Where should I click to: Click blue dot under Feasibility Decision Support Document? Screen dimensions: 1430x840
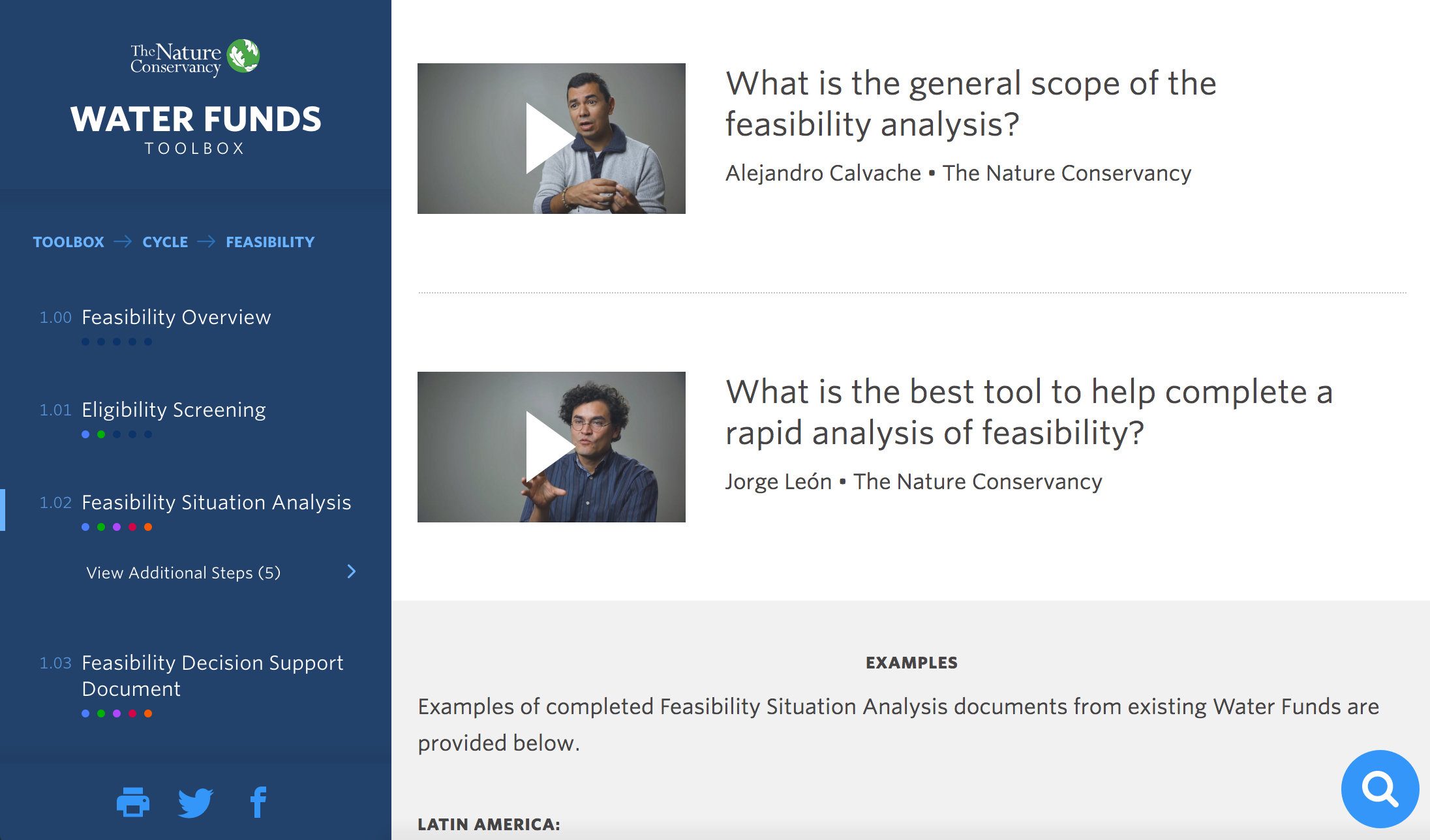point(85,713)
